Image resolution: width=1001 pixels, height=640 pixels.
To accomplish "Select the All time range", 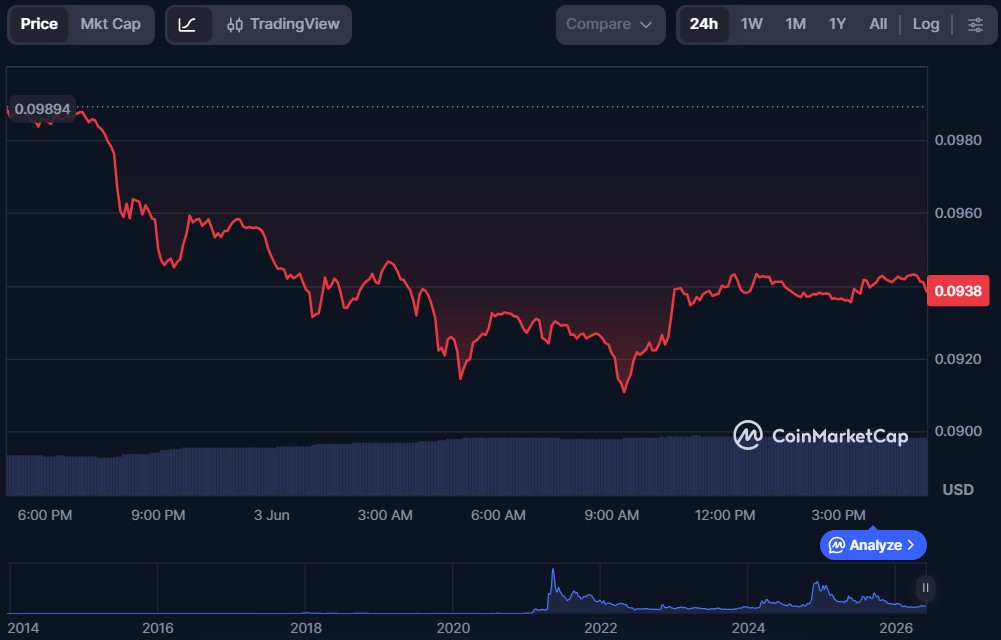I will pos(878,24).
